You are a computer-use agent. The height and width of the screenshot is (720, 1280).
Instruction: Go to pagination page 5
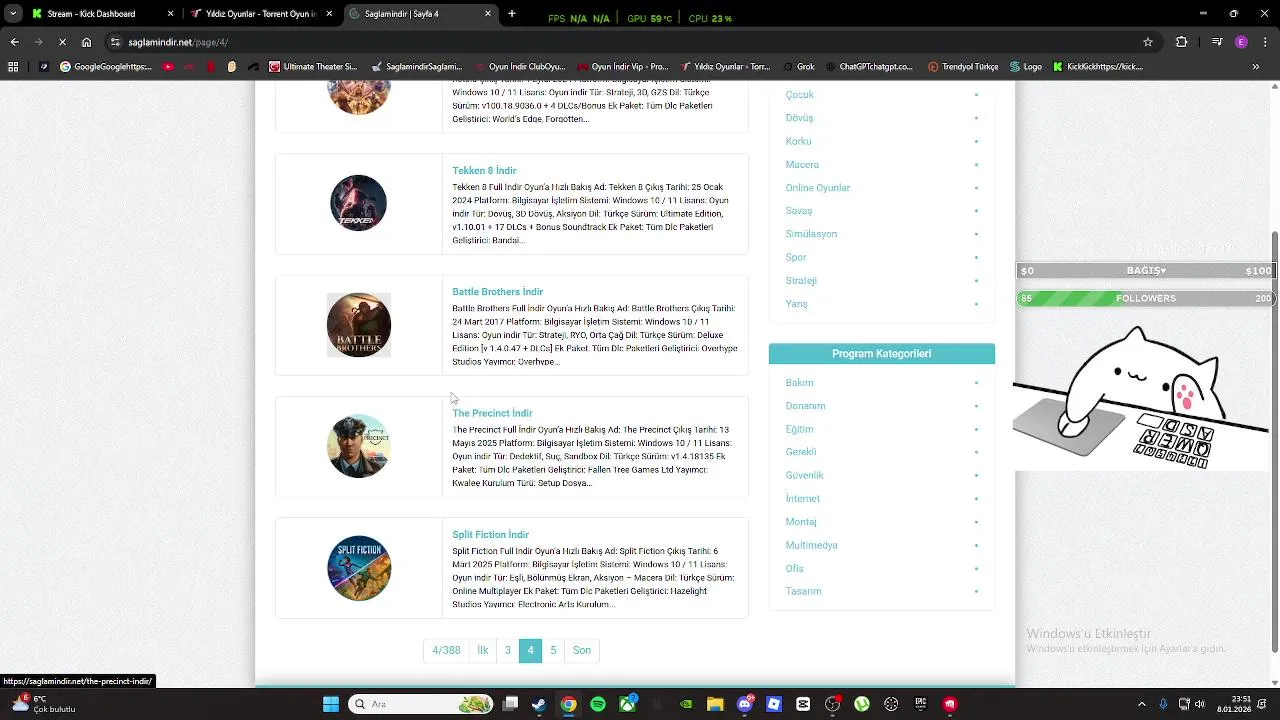tap(553, 650)
